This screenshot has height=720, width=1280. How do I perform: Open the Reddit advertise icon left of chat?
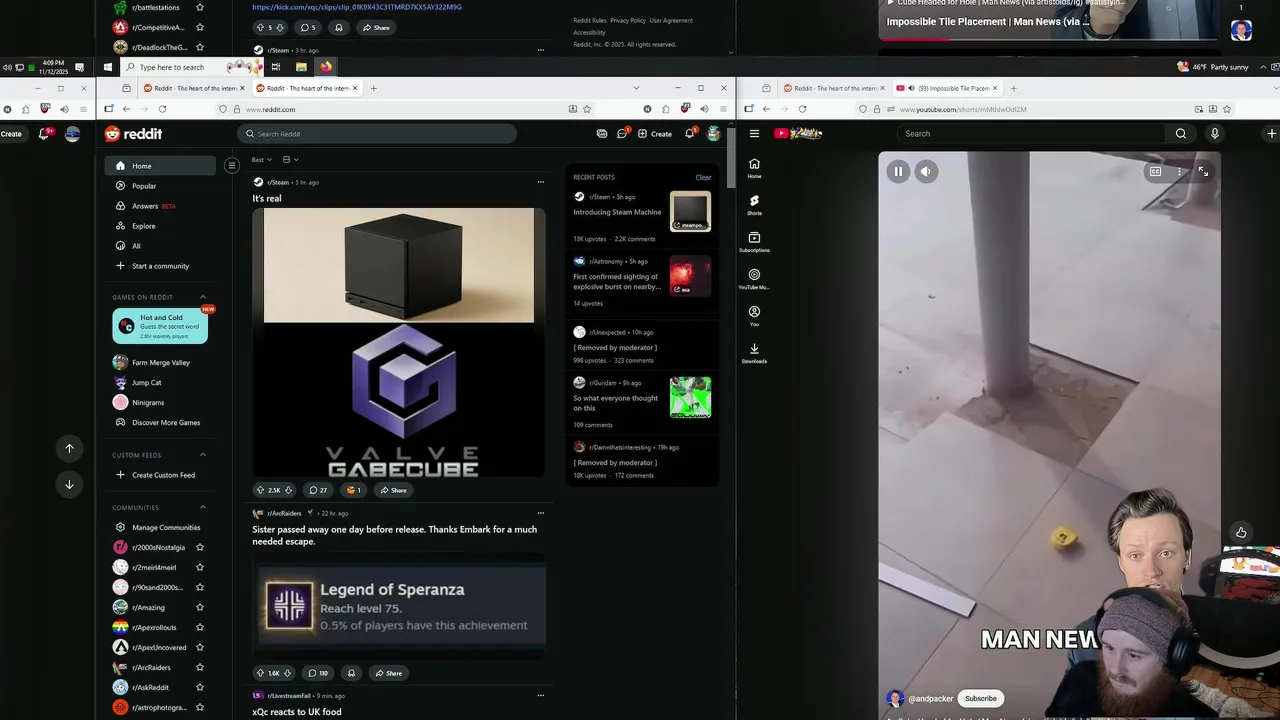pyautogui.click(x=601, y=133)
